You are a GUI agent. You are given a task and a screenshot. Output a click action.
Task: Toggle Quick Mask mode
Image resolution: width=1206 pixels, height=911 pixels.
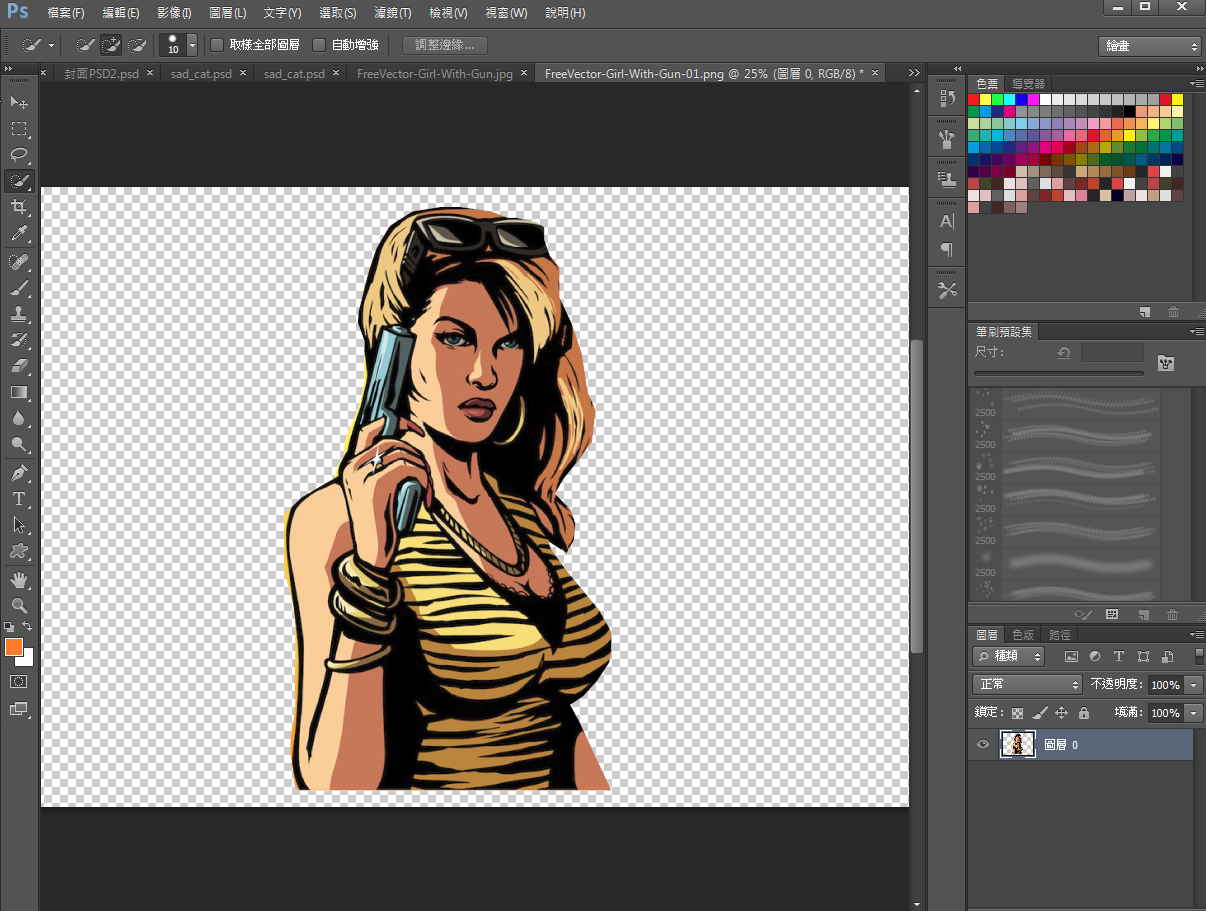[19, 681]
